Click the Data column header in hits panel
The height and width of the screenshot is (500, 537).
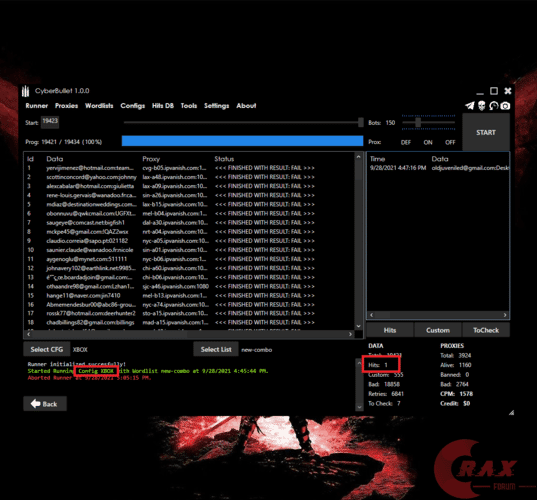click(440, 159)
